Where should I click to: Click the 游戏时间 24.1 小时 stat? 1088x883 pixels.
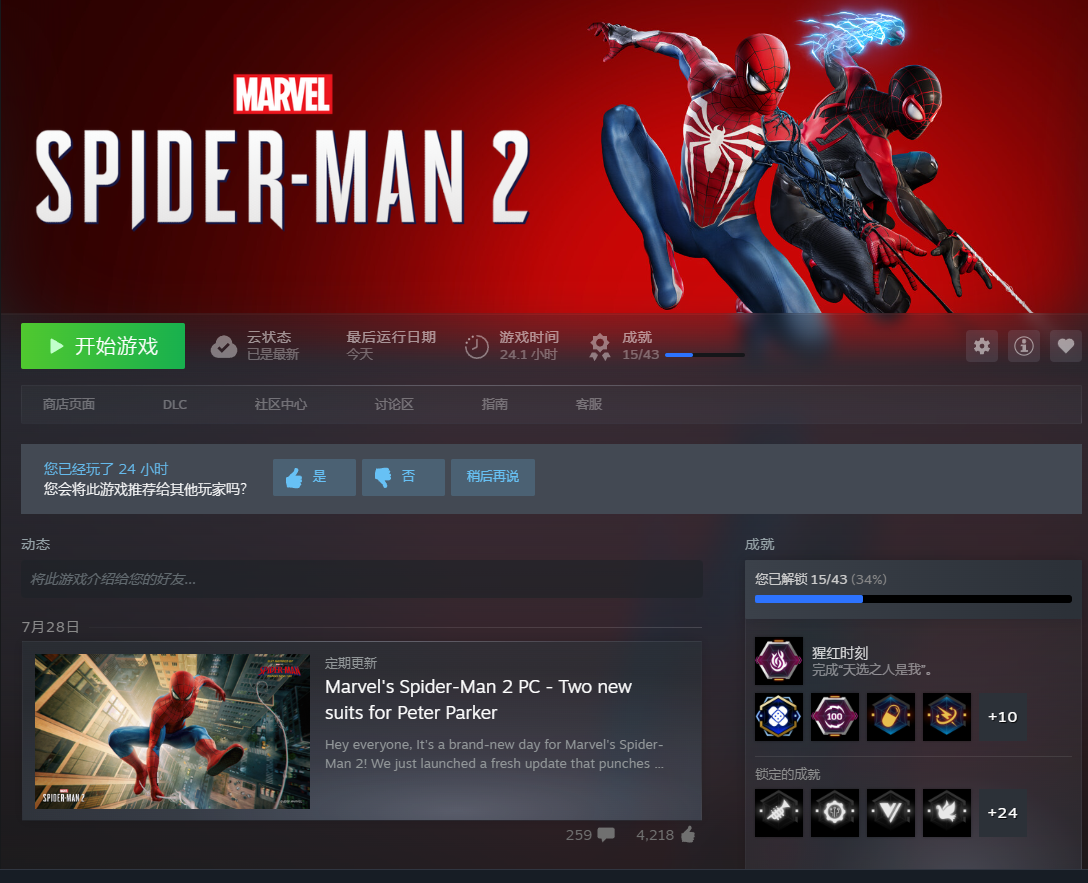click(x=529, y=345)
